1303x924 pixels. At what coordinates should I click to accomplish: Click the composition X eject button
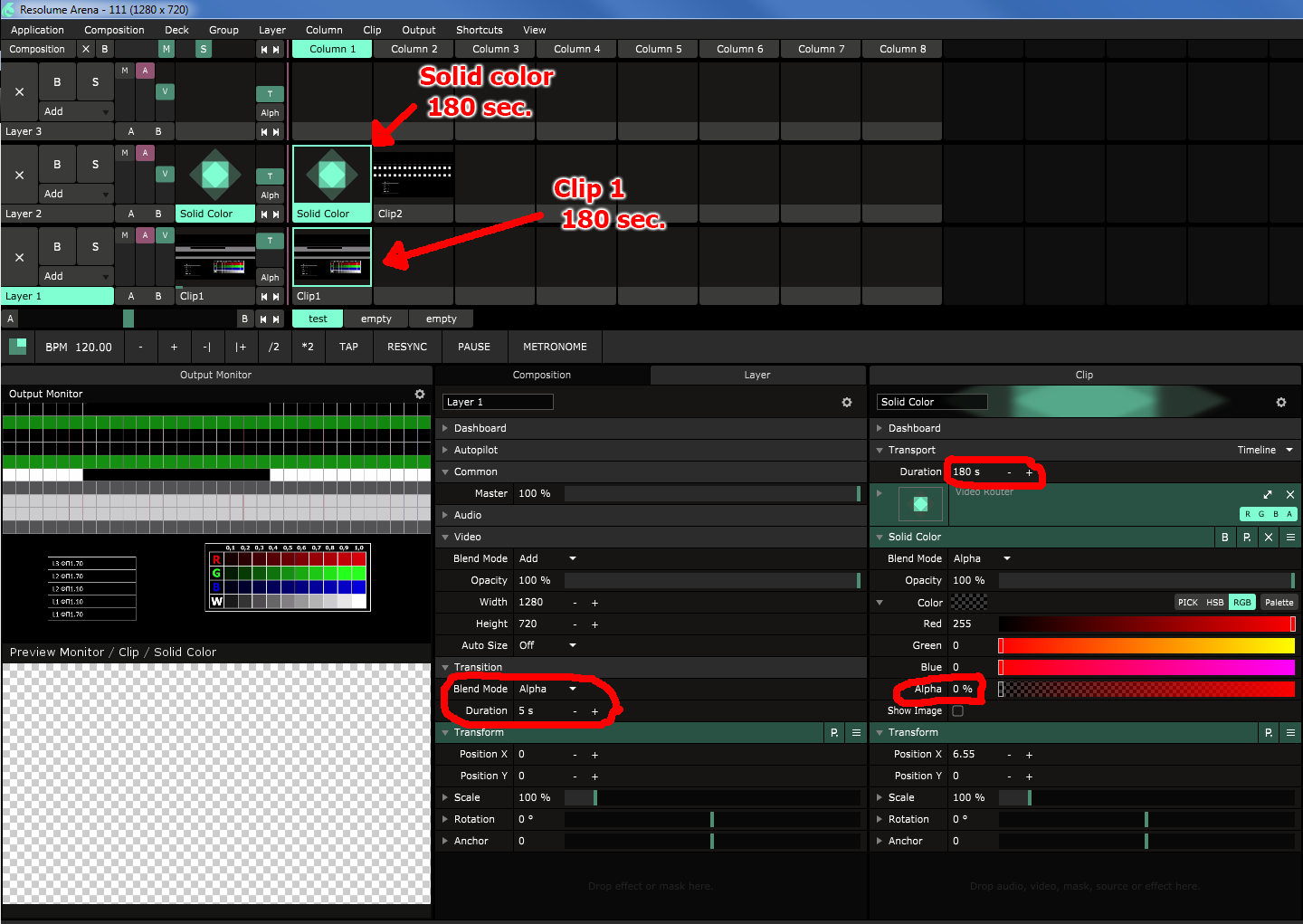coord(86,49)
